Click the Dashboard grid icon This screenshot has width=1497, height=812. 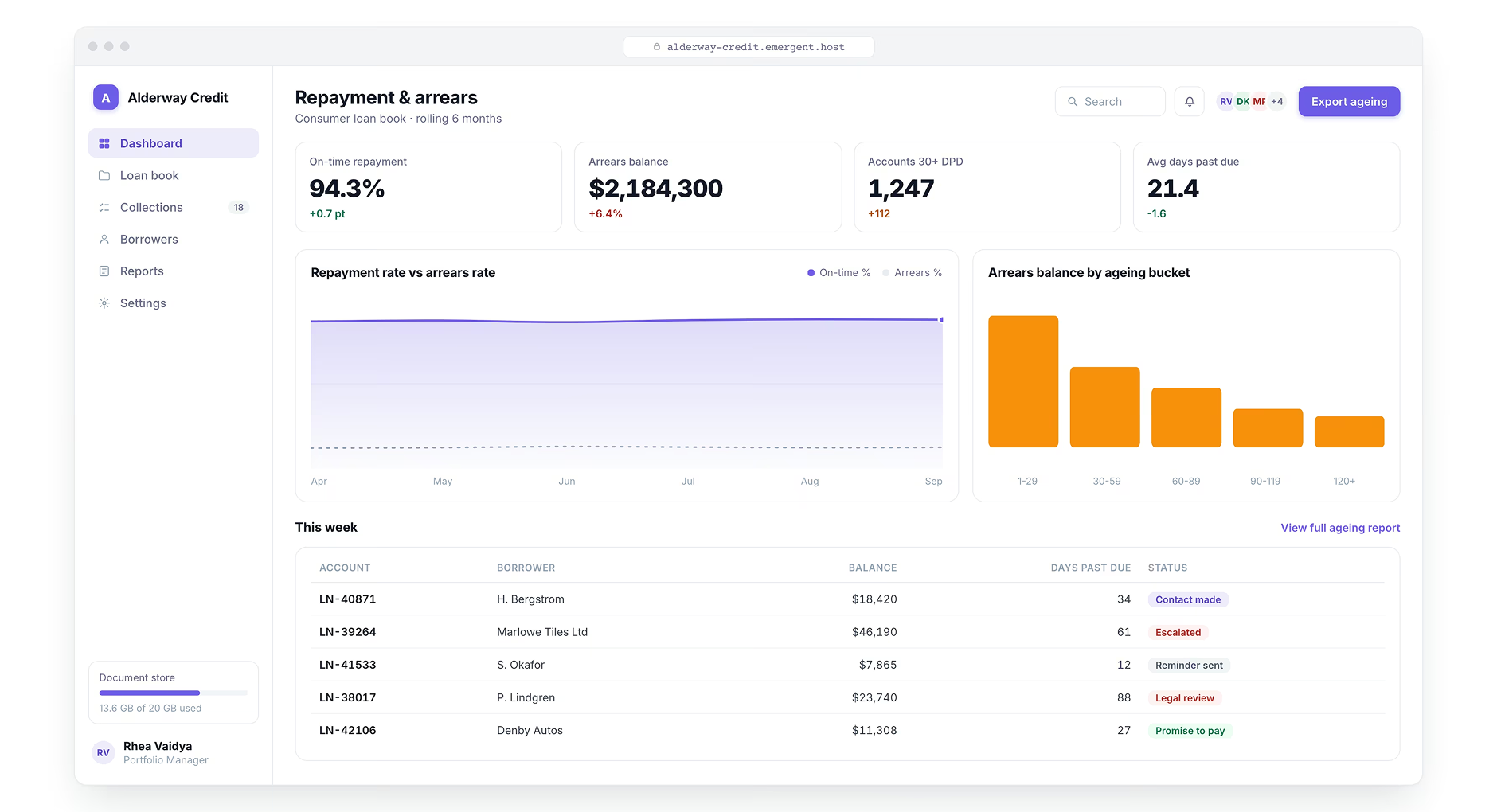click(x=104, y=143)
